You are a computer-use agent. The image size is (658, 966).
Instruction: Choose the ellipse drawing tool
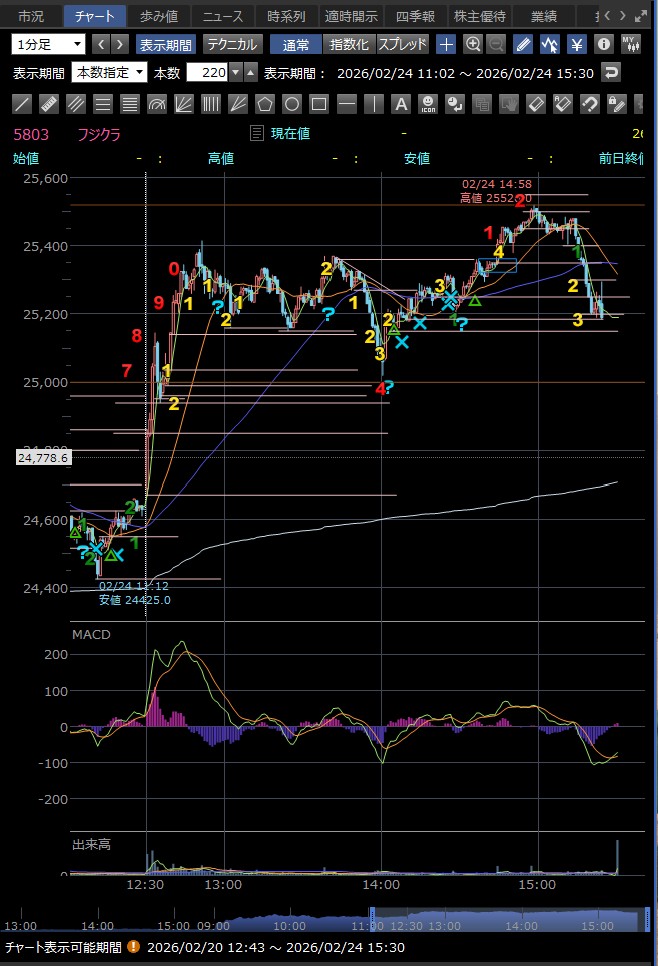[292, 103]
